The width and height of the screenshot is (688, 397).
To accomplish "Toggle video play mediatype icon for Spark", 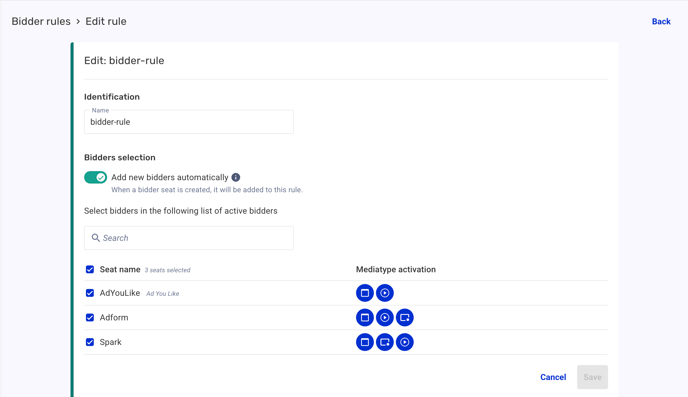I will click(x=405, y=342).
